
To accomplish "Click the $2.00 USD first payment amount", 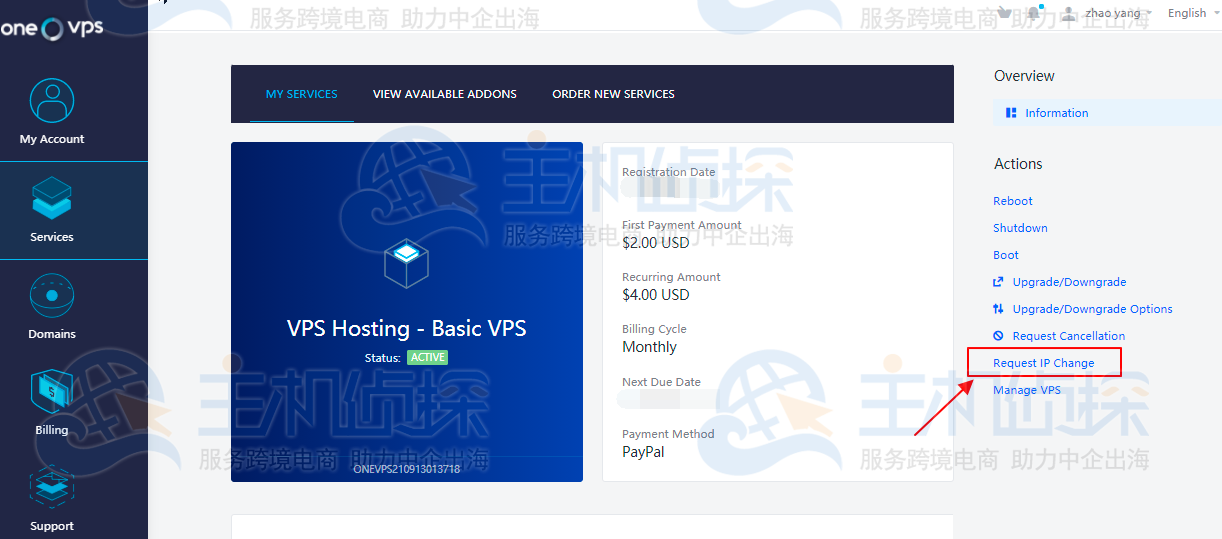I will coord(656,242).
